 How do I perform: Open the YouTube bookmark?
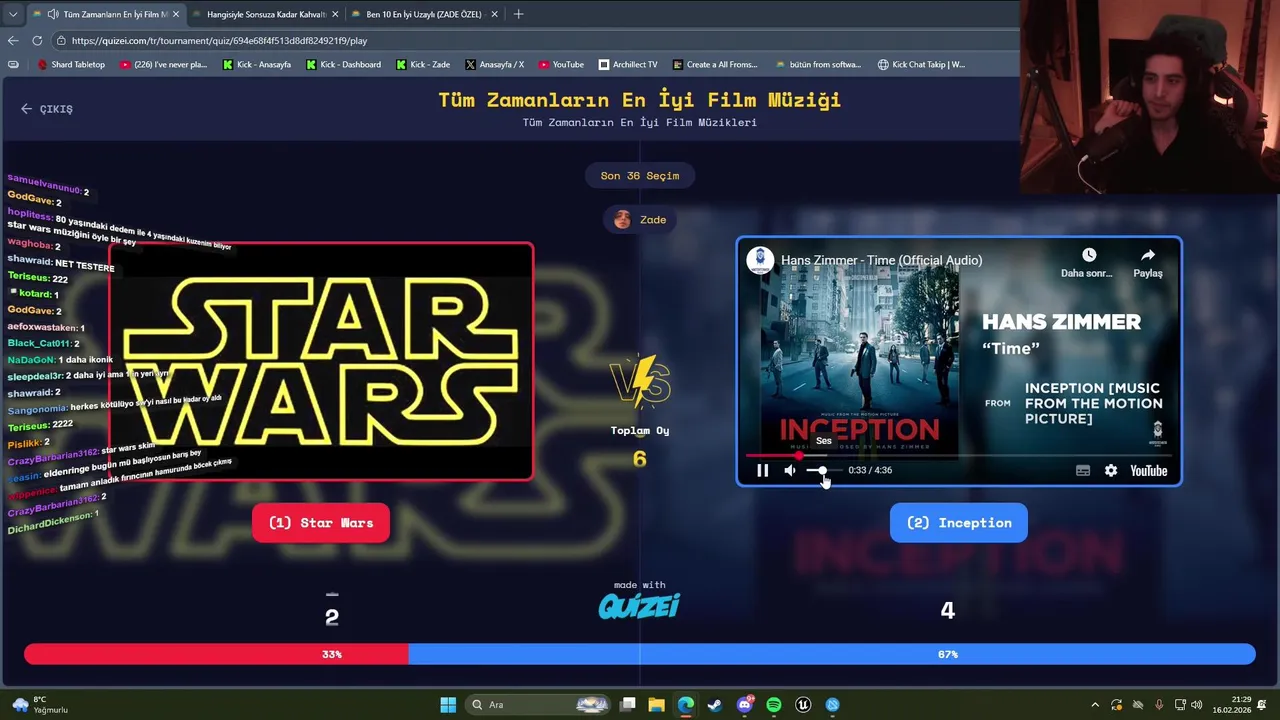[x=561, y=64]
